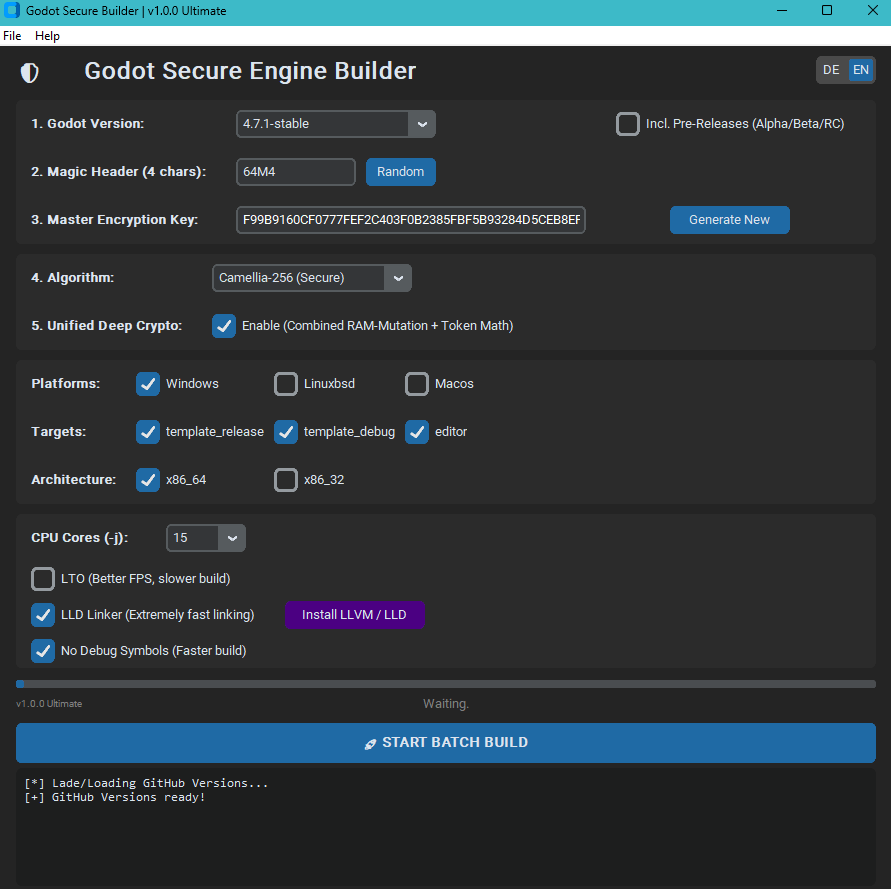Toggle LLD Linker checkbox
This screenshot has width=891, height=889.
[43, 615]
